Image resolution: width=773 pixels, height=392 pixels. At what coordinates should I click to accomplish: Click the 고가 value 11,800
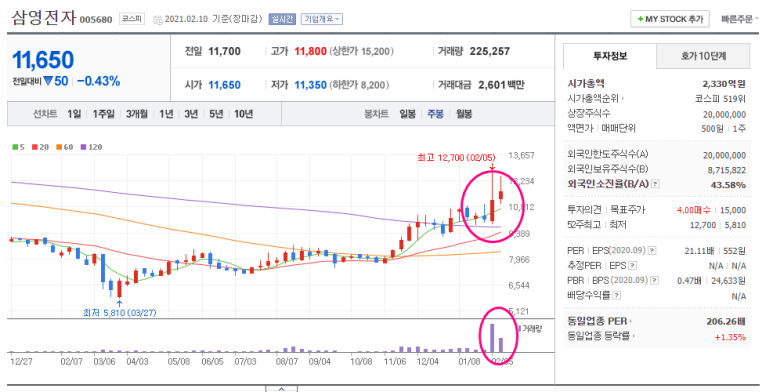pyautogui.click(x=311, y=51)
